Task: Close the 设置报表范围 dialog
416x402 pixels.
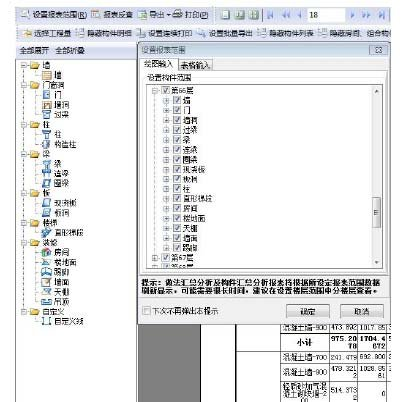Action: [x=378, y=50]
